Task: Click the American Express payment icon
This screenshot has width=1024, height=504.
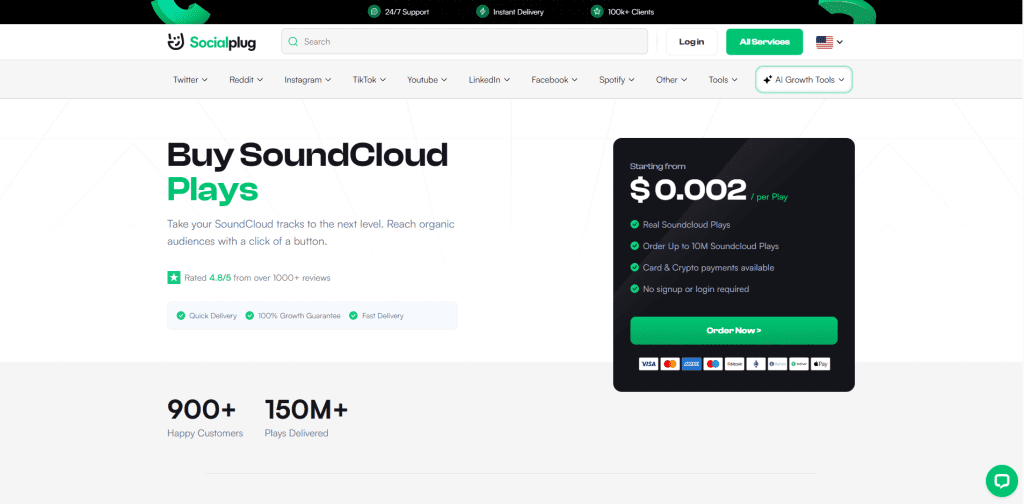Action: 691,364
